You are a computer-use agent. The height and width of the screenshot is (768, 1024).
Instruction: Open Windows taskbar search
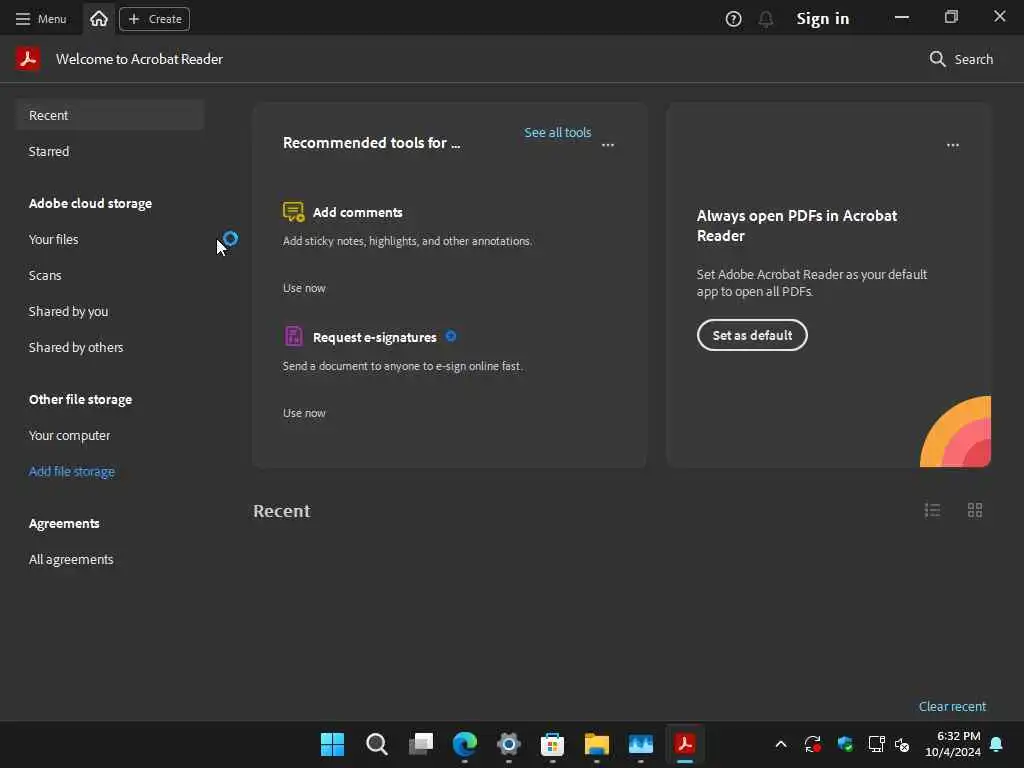tap(377, 744)
